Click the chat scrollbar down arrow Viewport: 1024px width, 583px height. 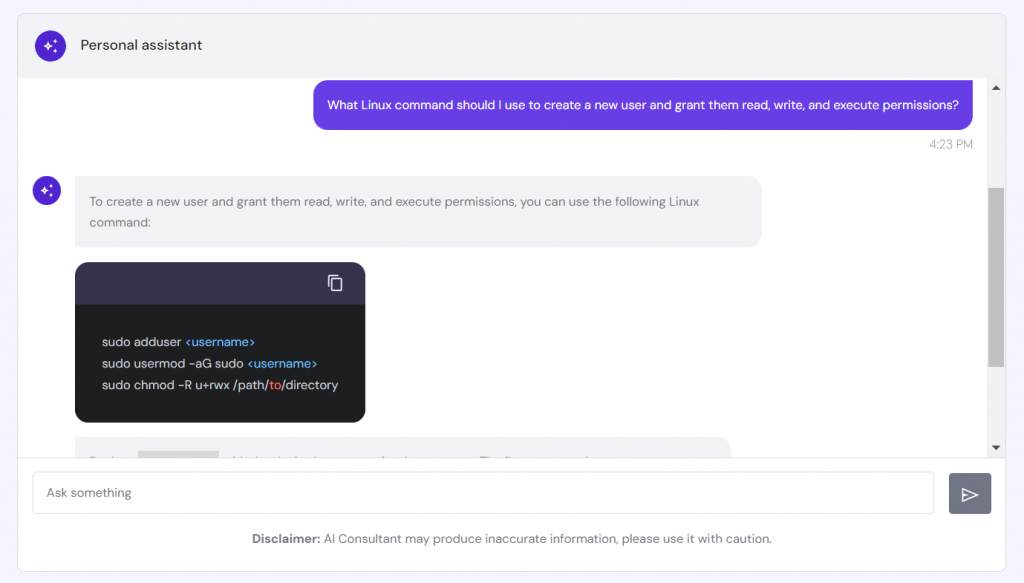995,447
